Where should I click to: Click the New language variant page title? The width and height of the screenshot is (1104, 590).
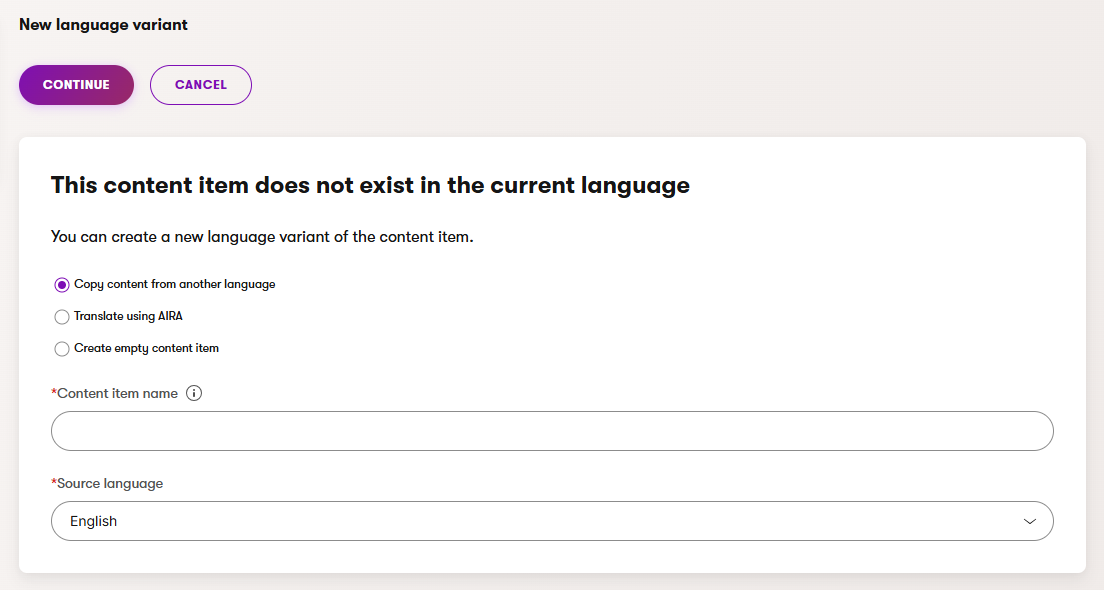103,25
